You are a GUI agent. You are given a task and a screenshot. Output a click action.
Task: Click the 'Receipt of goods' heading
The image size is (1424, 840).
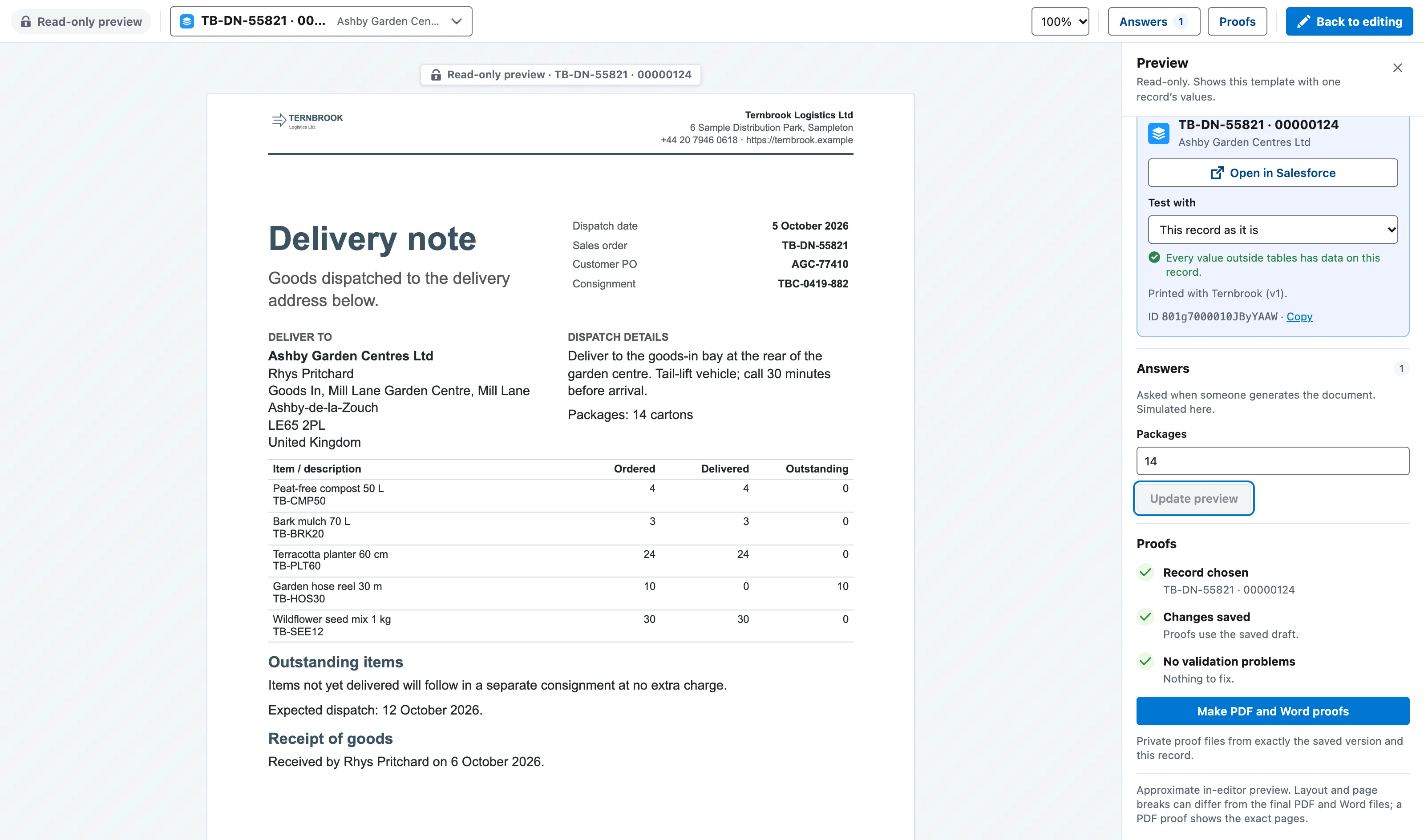(331, 739)
